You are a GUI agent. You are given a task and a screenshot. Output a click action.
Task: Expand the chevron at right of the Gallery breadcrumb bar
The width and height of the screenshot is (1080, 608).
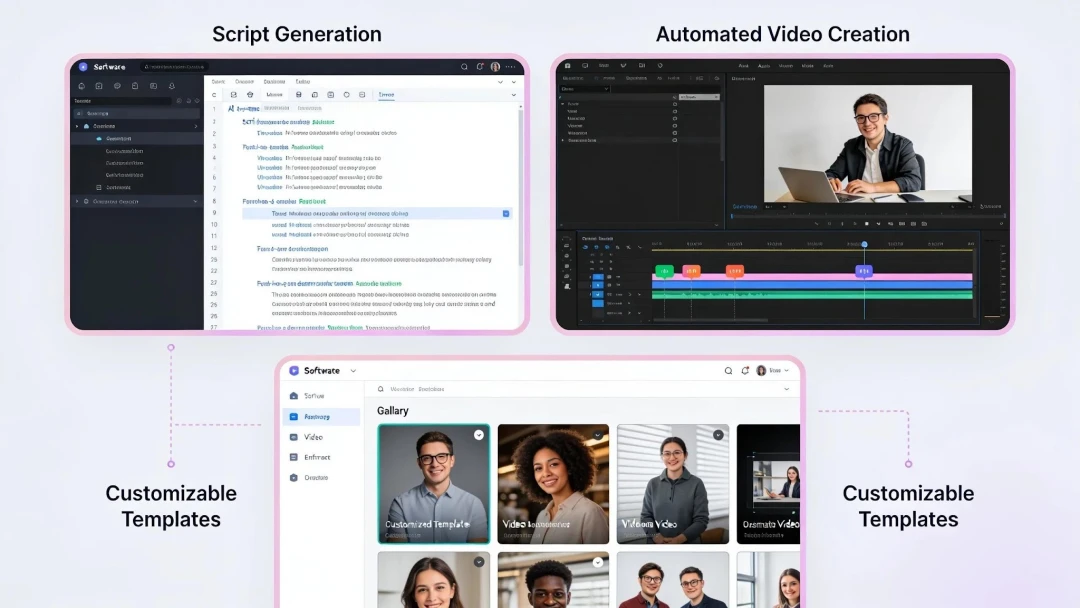click(x=787, y=389)
